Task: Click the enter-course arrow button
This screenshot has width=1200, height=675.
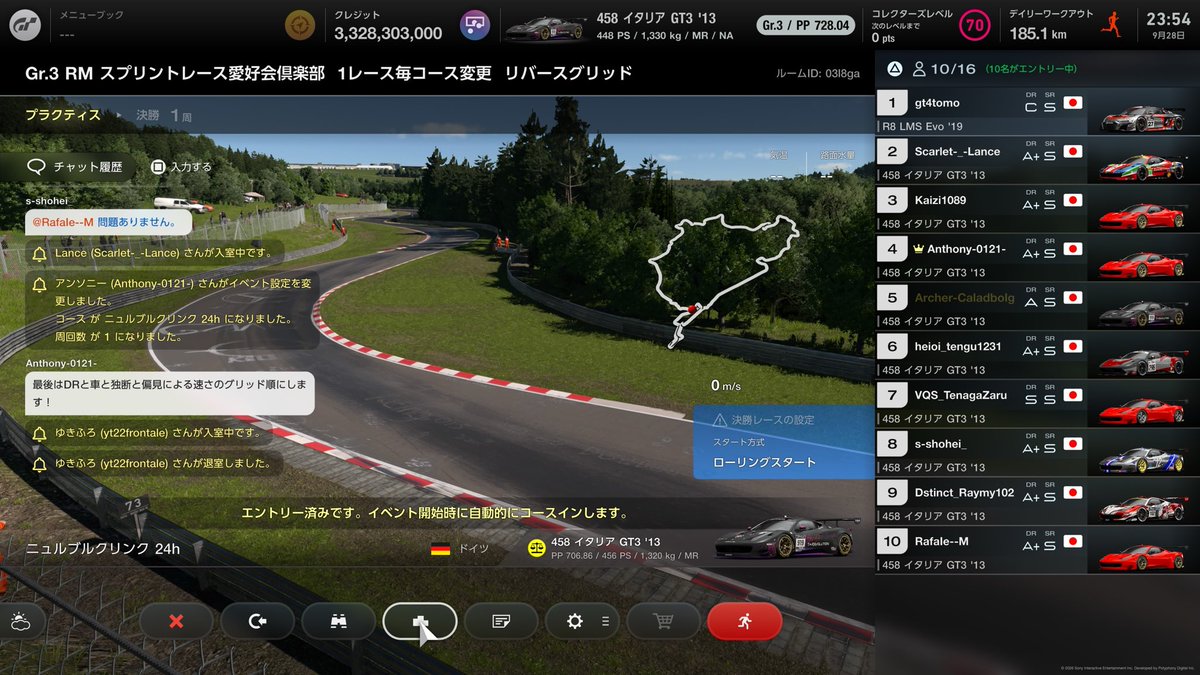Action: 258,621
